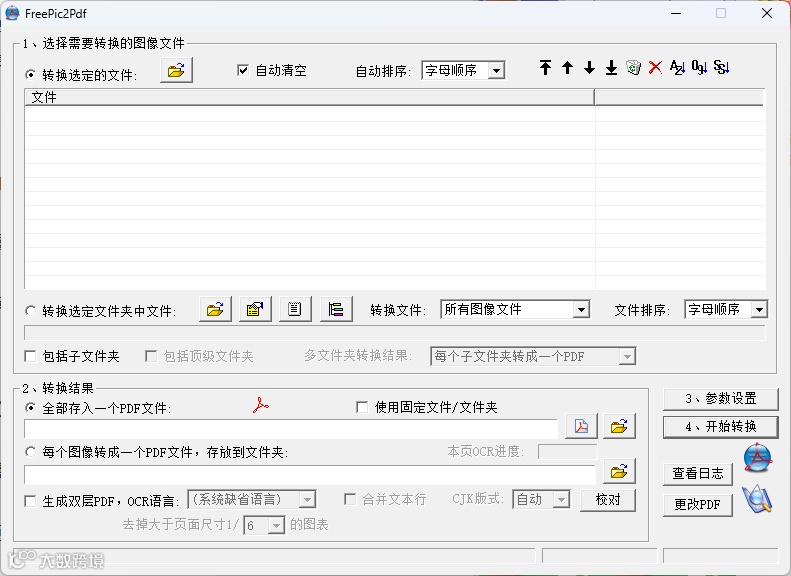Click the bottom status progress bar
The height and width of the screenshot is (576, 791).
pos(274,556)
